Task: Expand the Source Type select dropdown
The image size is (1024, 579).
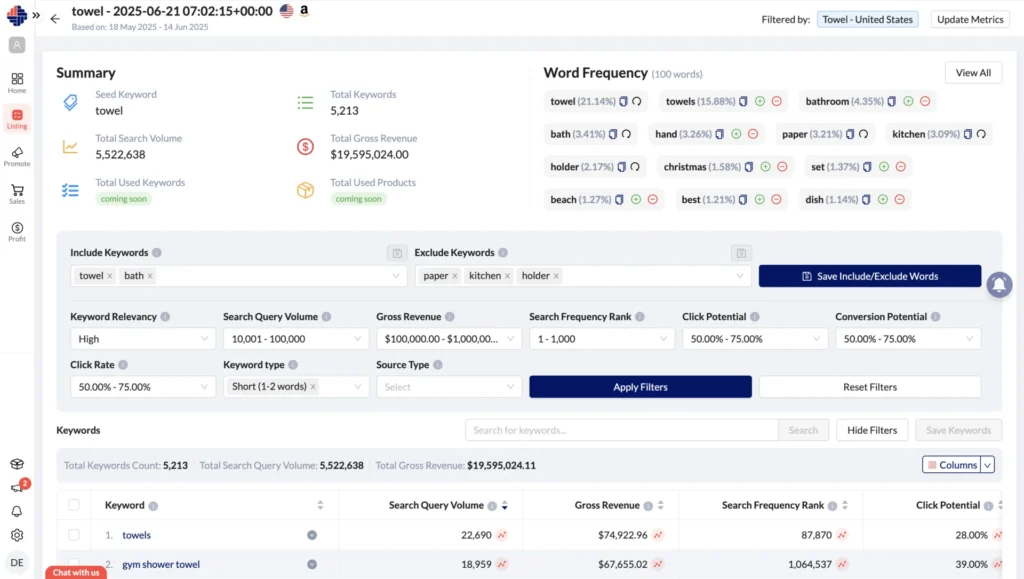Action: [x=449, y=387]
